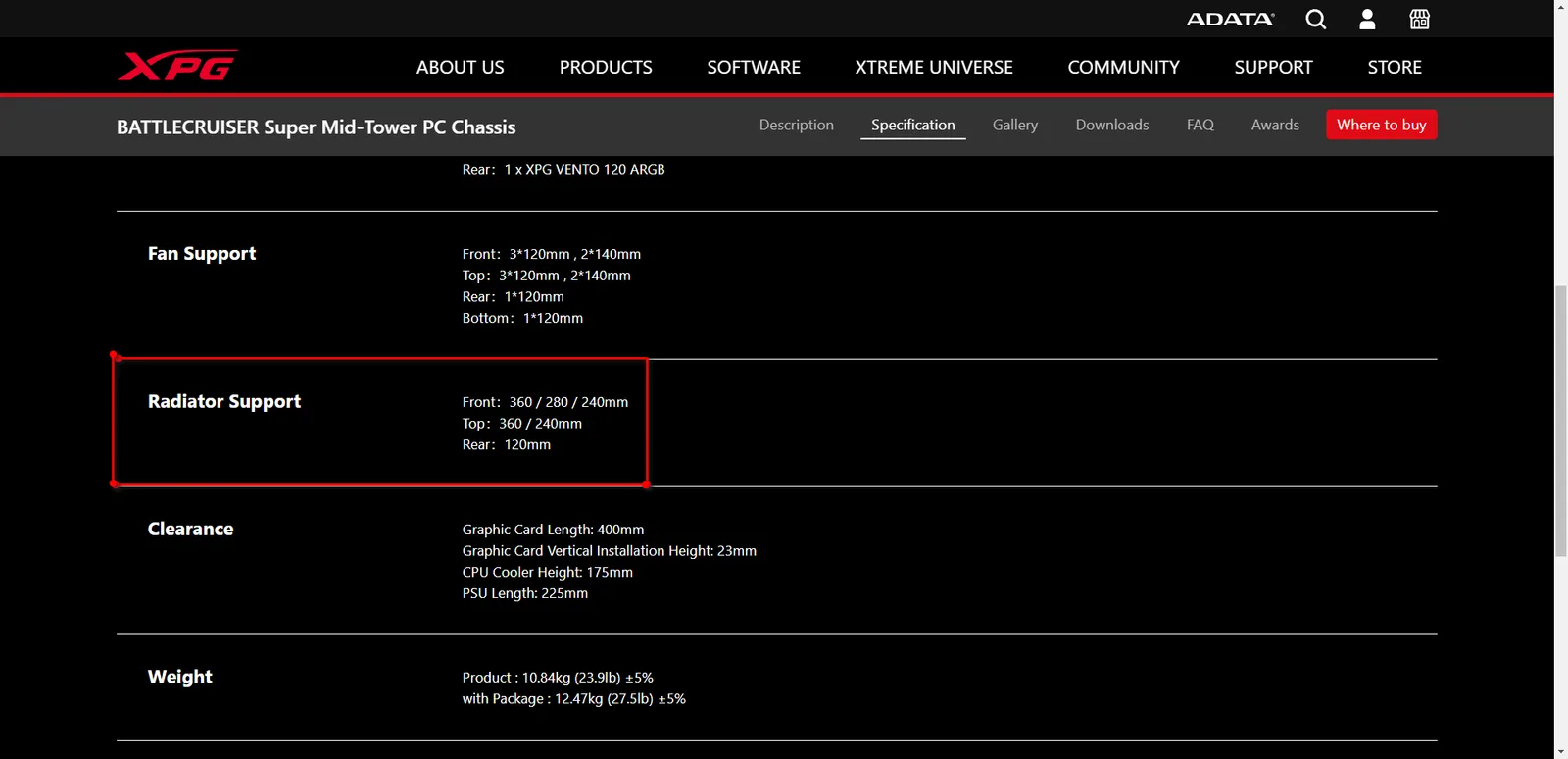Click the page vertical scrollbar thumb
The width and height of the screenshot is (1568, 759).
tap(1560, 420)
